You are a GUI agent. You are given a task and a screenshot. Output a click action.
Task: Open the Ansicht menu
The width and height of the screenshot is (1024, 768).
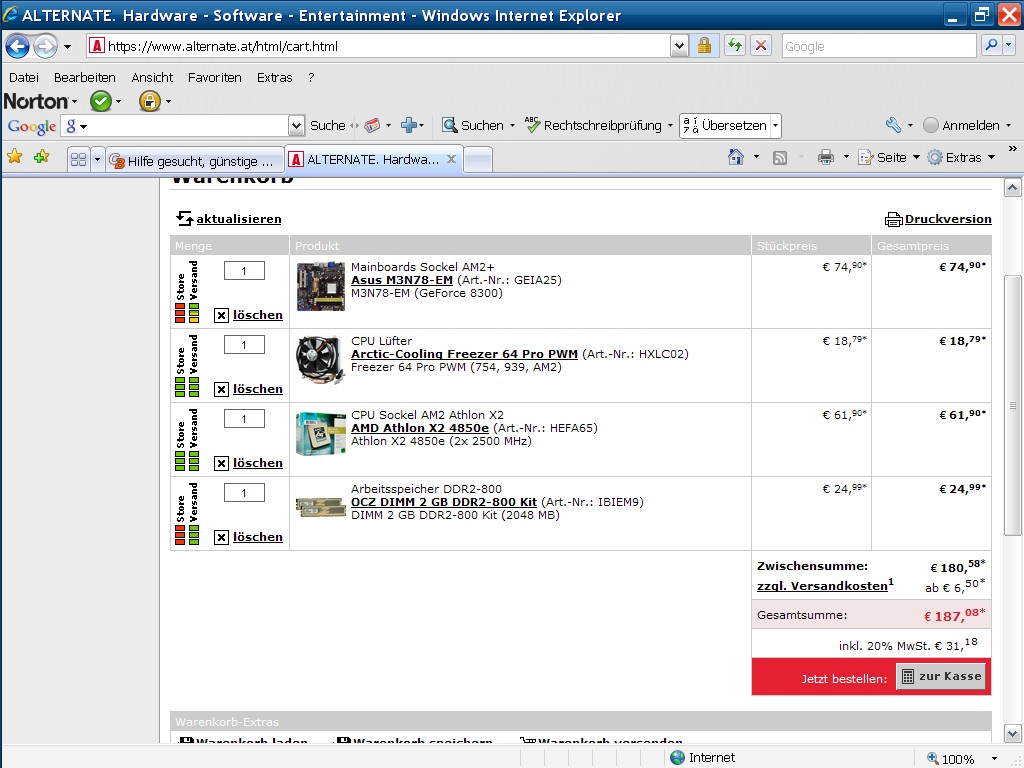click(x=152, y=77)
